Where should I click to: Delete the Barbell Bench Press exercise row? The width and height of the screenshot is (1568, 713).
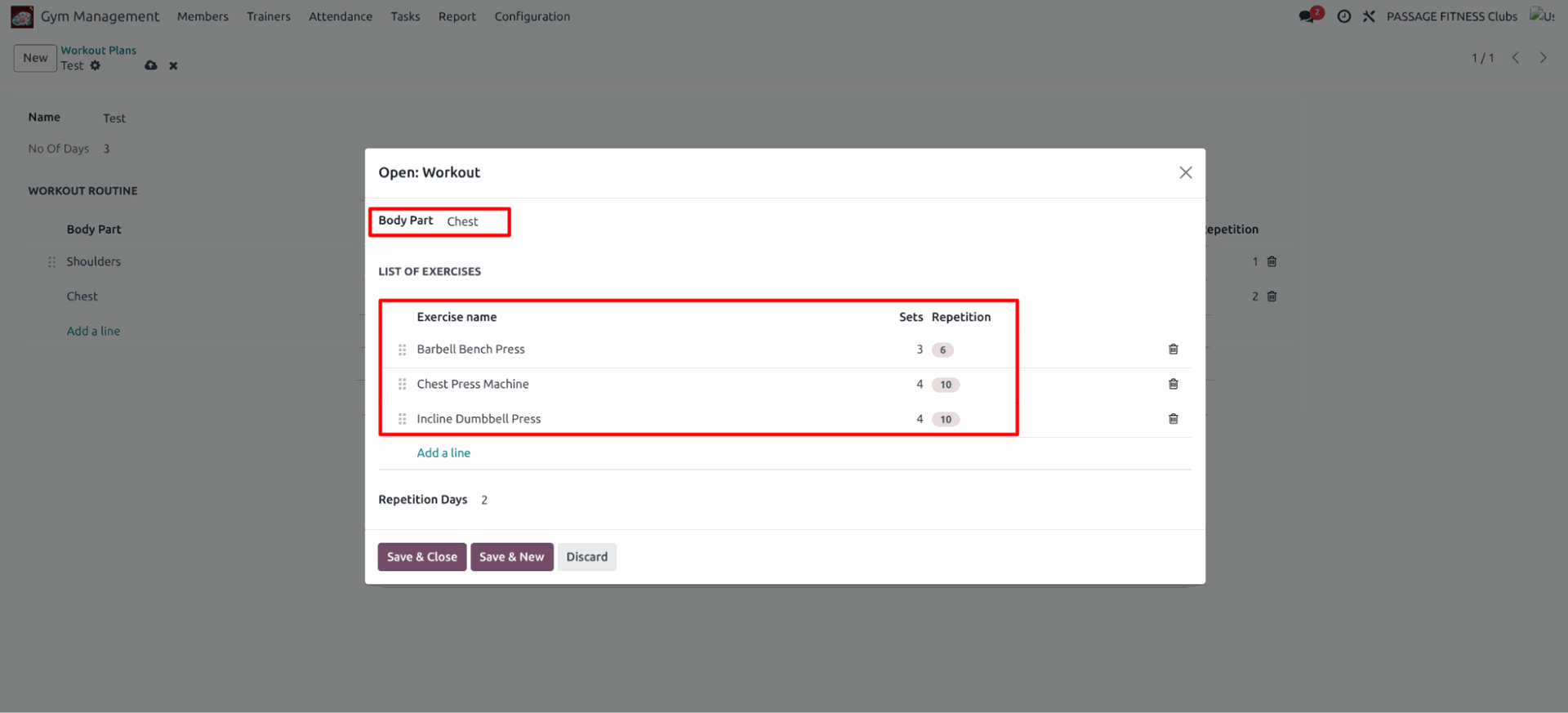1173,349
